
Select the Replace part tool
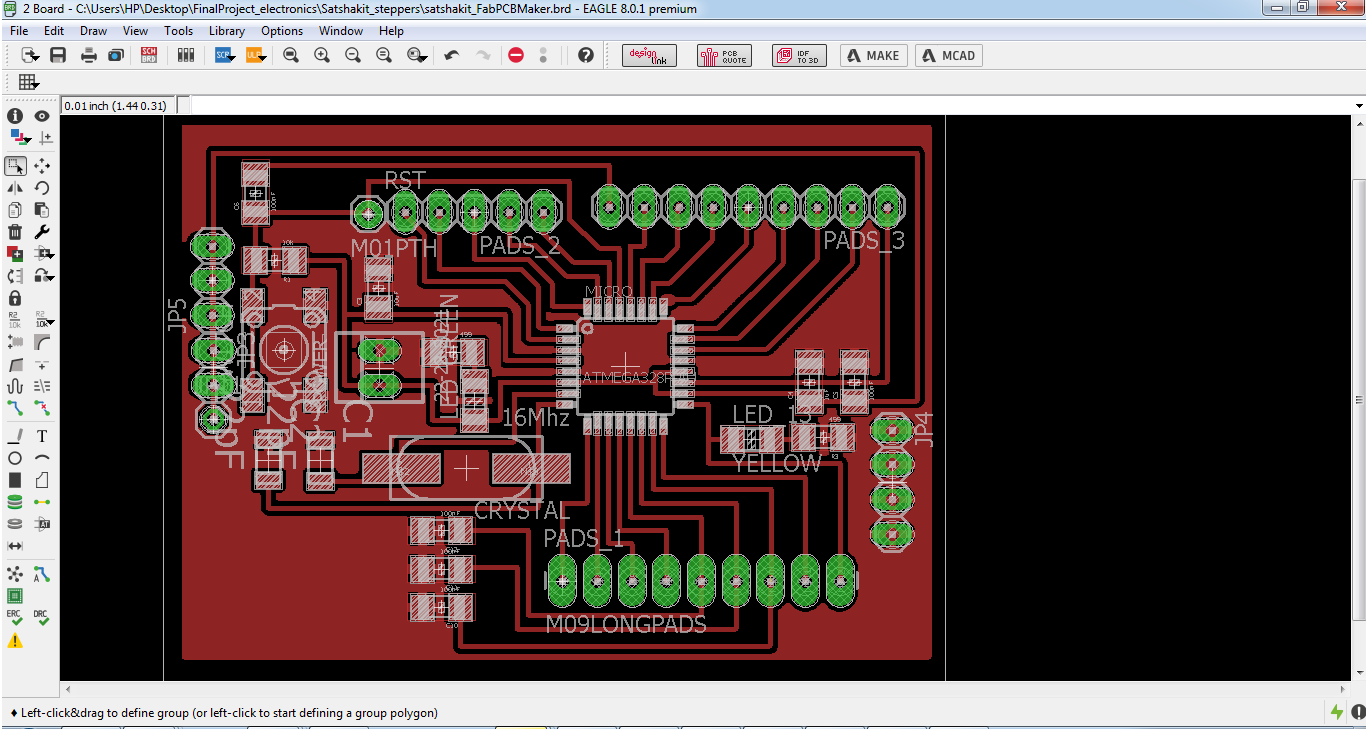pos(15,276)
